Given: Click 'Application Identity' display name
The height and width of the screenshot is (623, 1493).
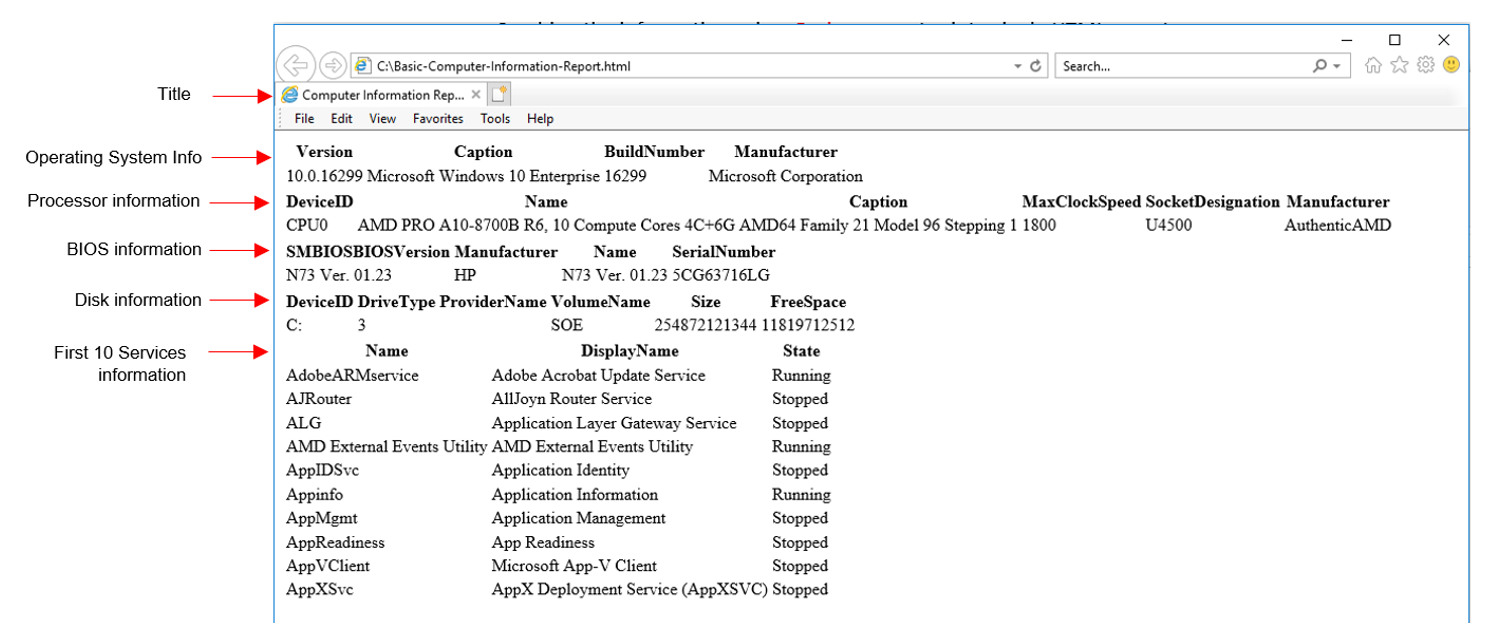Looking at the screenshot, I should [561, 470].
